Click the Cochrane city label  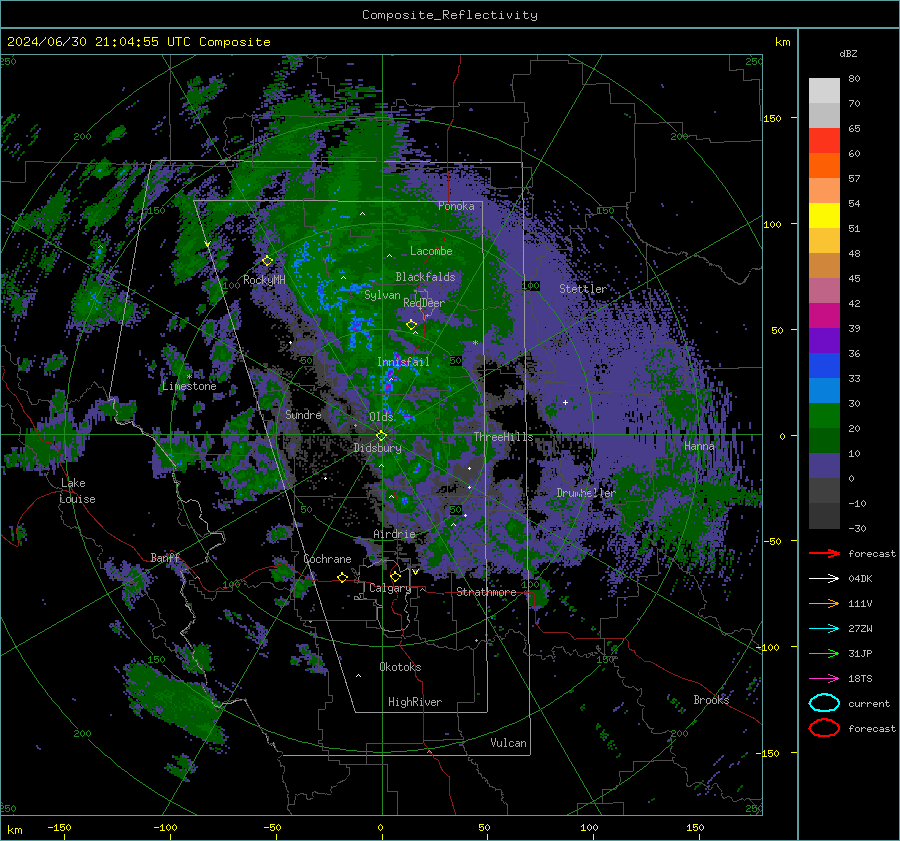[x=327, y=559]
